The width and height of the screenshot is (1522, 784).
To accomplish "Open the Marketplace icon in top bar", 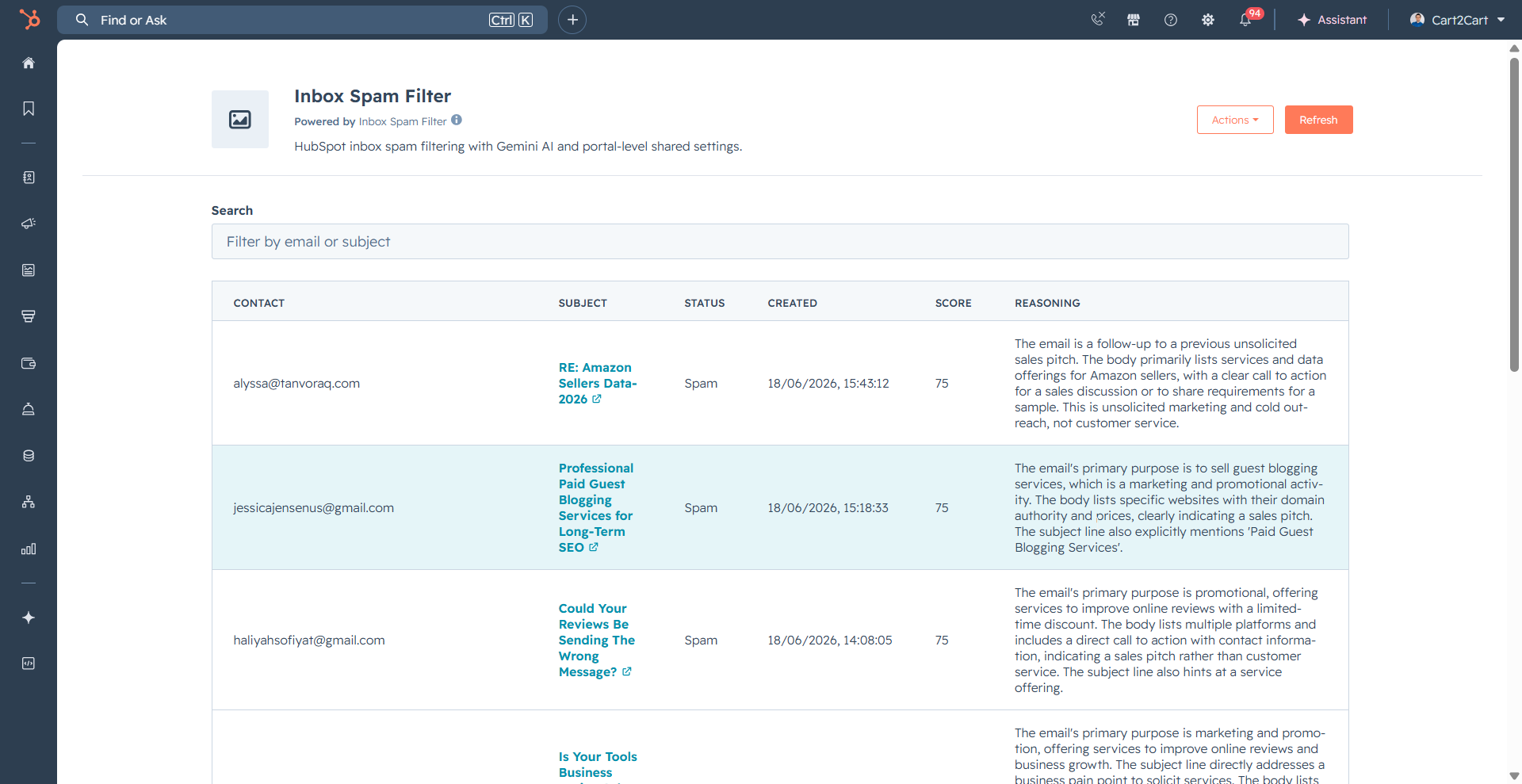I will [x=1134, y=20].
